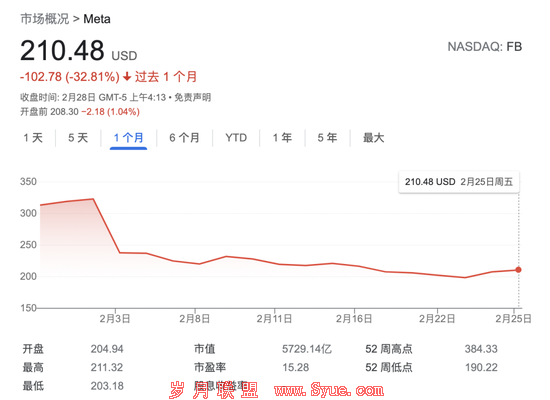Click the 过去 1 个月 period label
This screenshot has width=550, height=400.
[166, 77]
